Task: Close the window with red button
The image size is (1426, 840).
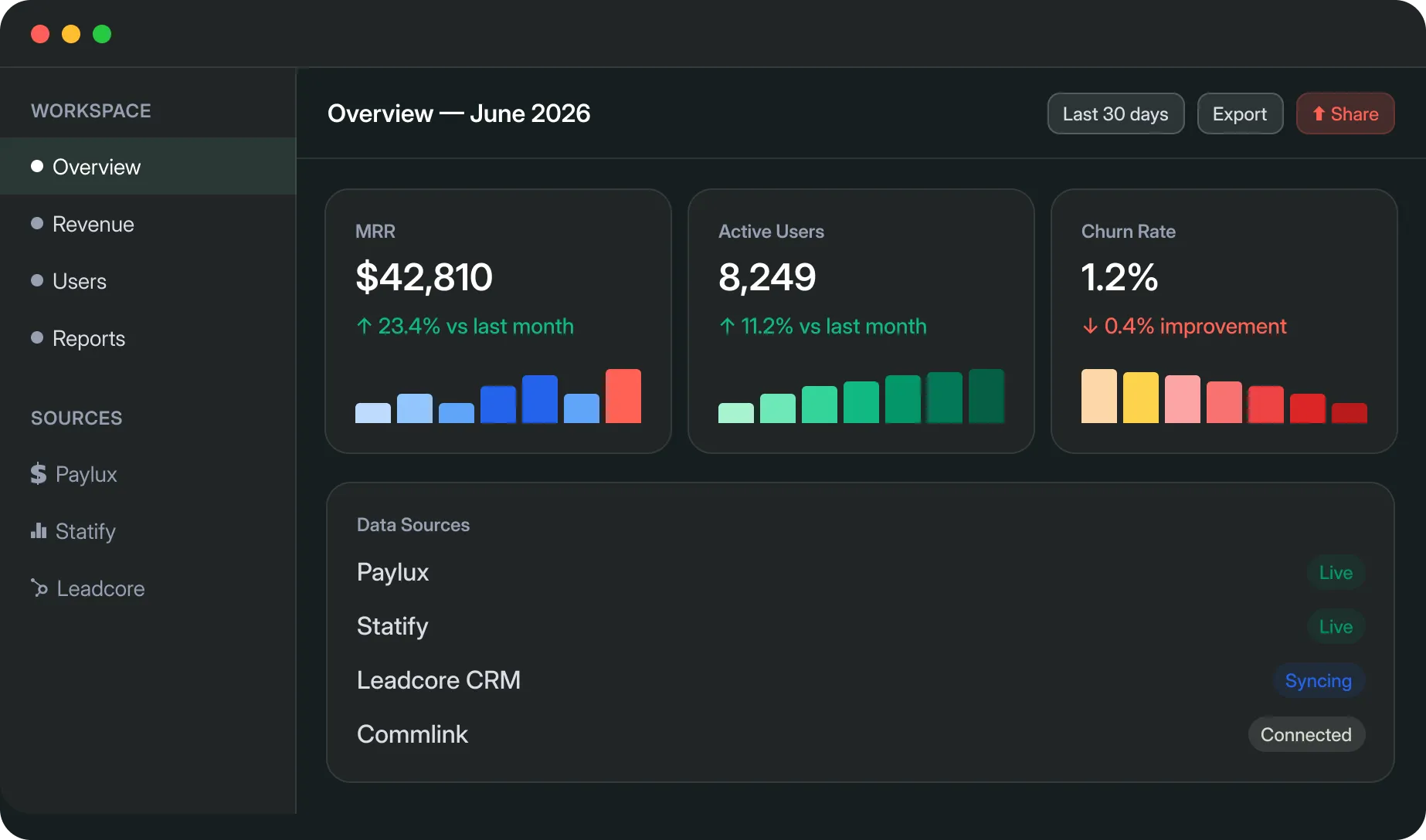Action: (40, 34)
